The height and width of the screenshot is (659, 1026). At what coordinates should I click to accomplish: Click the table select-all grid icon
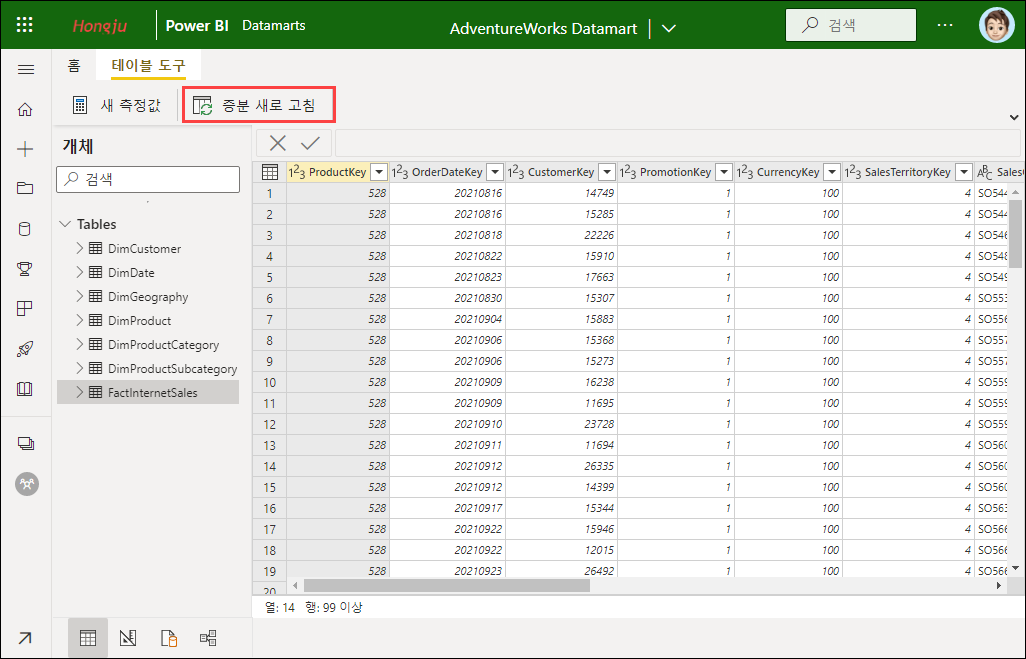pyautogui.click(x=270, y=172)
